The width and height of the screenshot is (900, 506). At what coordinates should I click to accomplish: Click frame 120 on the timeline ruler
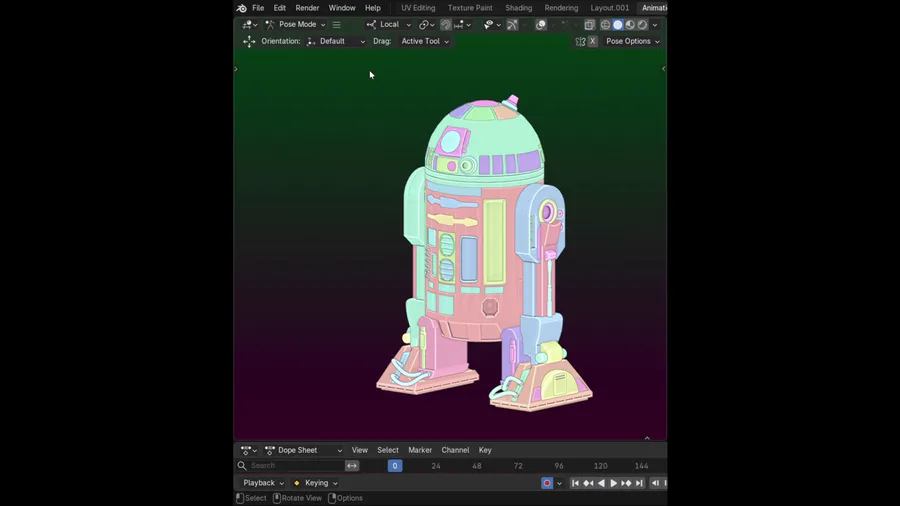600,466
